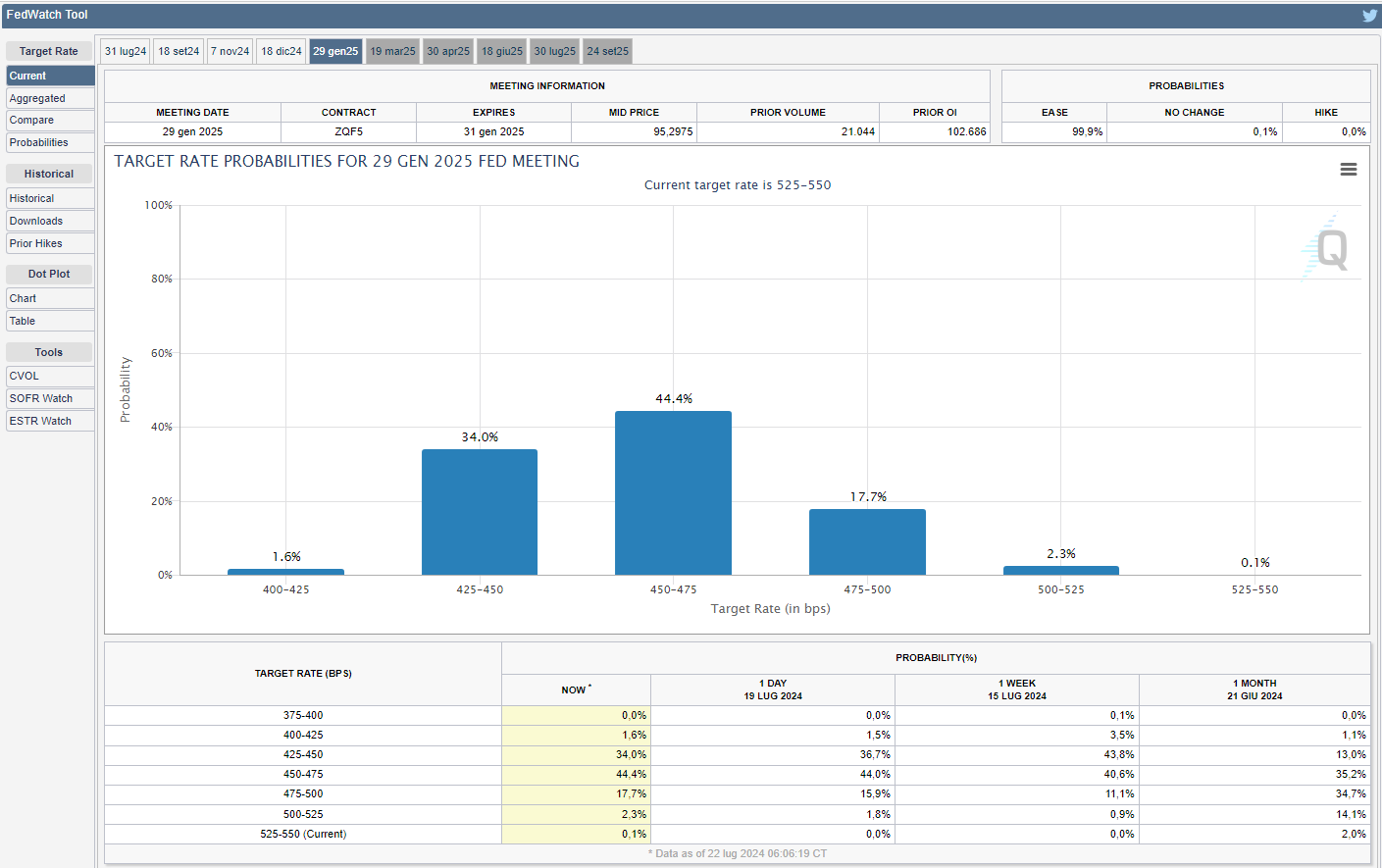Click the Twitter bird icon

(x=1369, y=15)
